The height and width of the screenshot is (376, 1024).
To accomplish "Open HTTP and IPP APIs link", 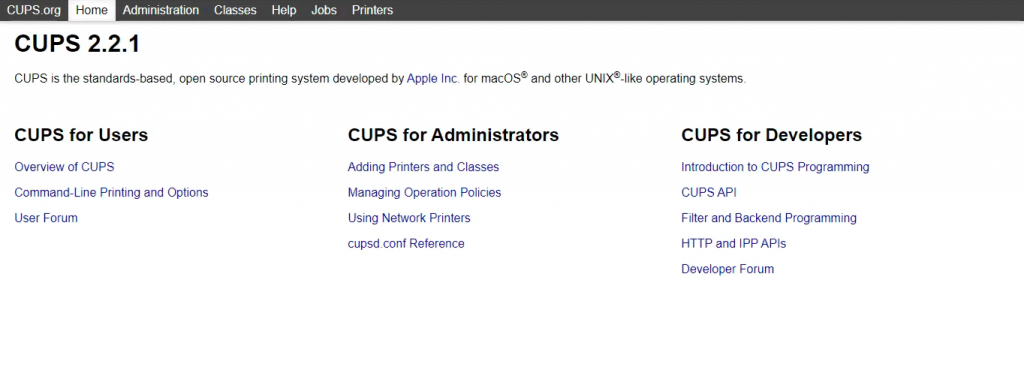I will click(733, 243).
